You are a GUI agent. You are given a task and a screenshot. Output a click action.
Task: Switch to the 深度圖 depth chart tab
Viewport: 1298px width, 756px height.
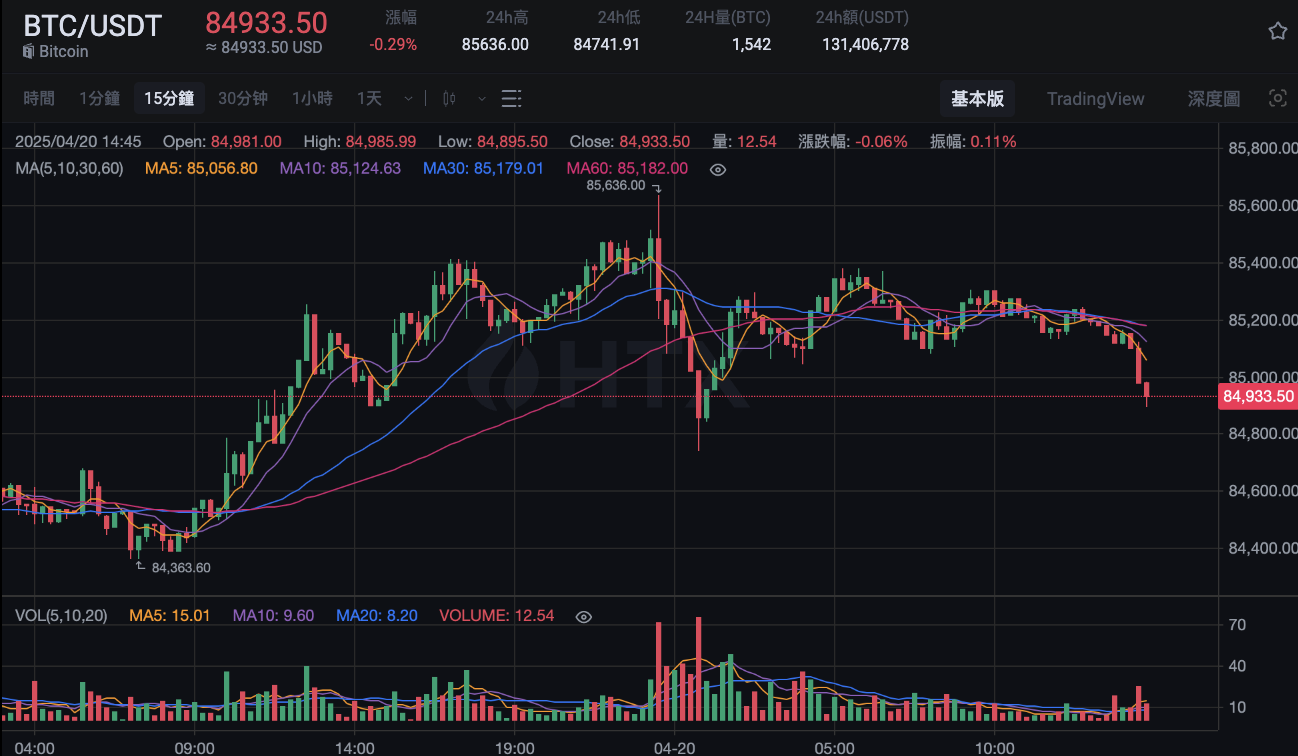(1213, 98)
